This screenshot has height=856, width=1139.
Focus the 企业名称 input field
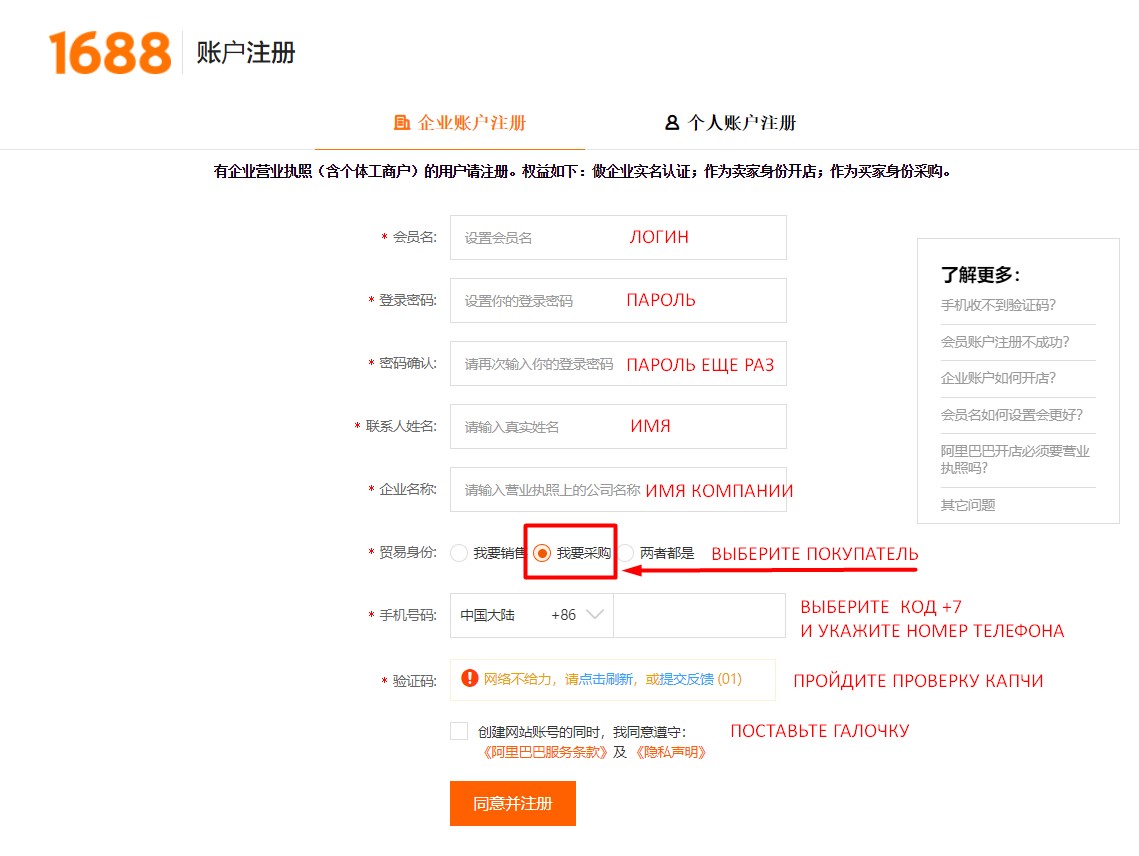click(x=618, y=489)
